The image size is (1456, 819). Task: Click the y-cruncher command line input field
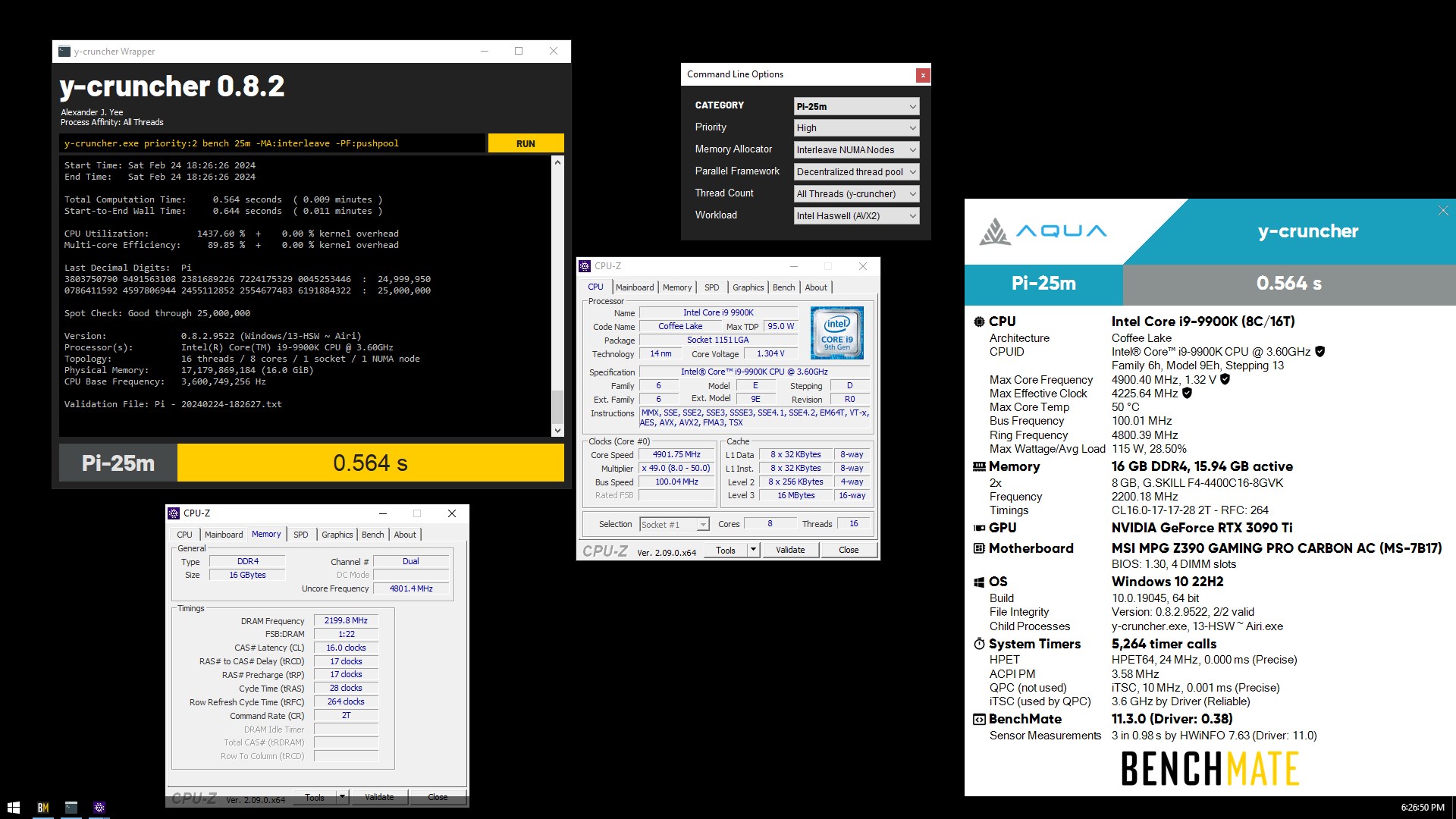pyautogui.click(x=272, y=143)
